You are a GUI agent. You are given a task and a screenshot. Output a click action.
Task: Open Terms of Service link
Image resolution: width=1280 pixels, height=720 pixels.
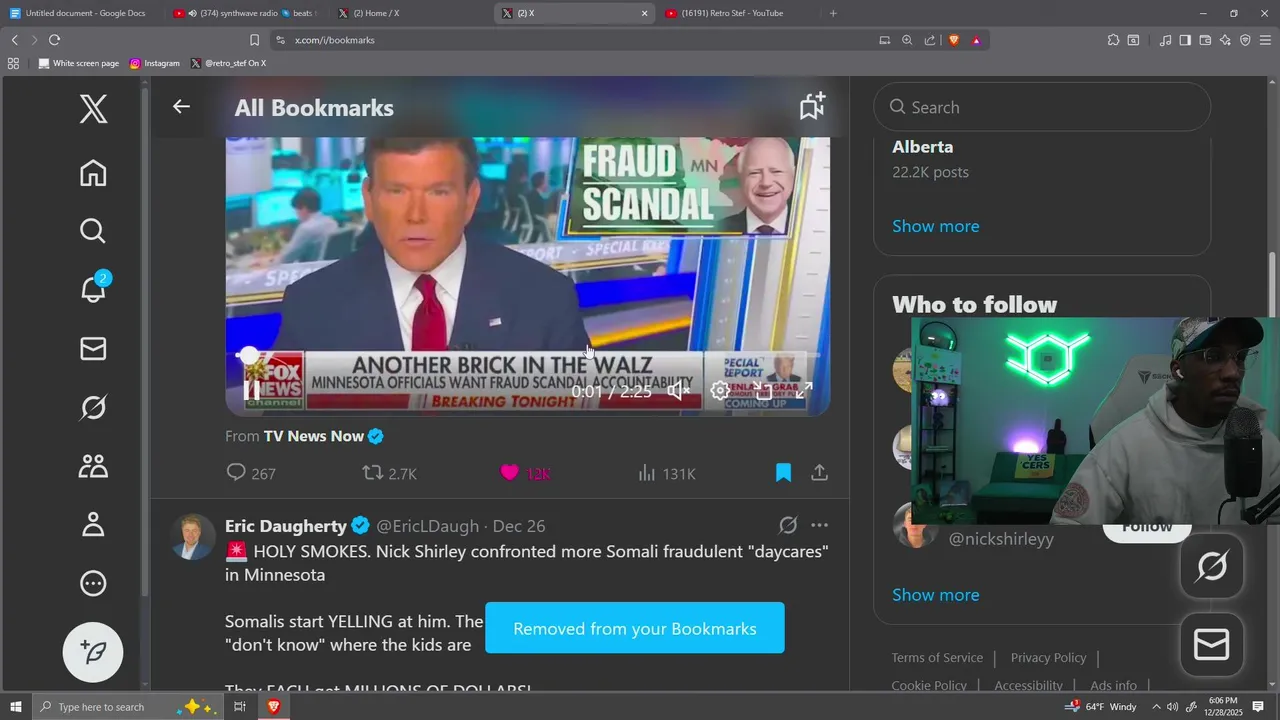(937, 657)
